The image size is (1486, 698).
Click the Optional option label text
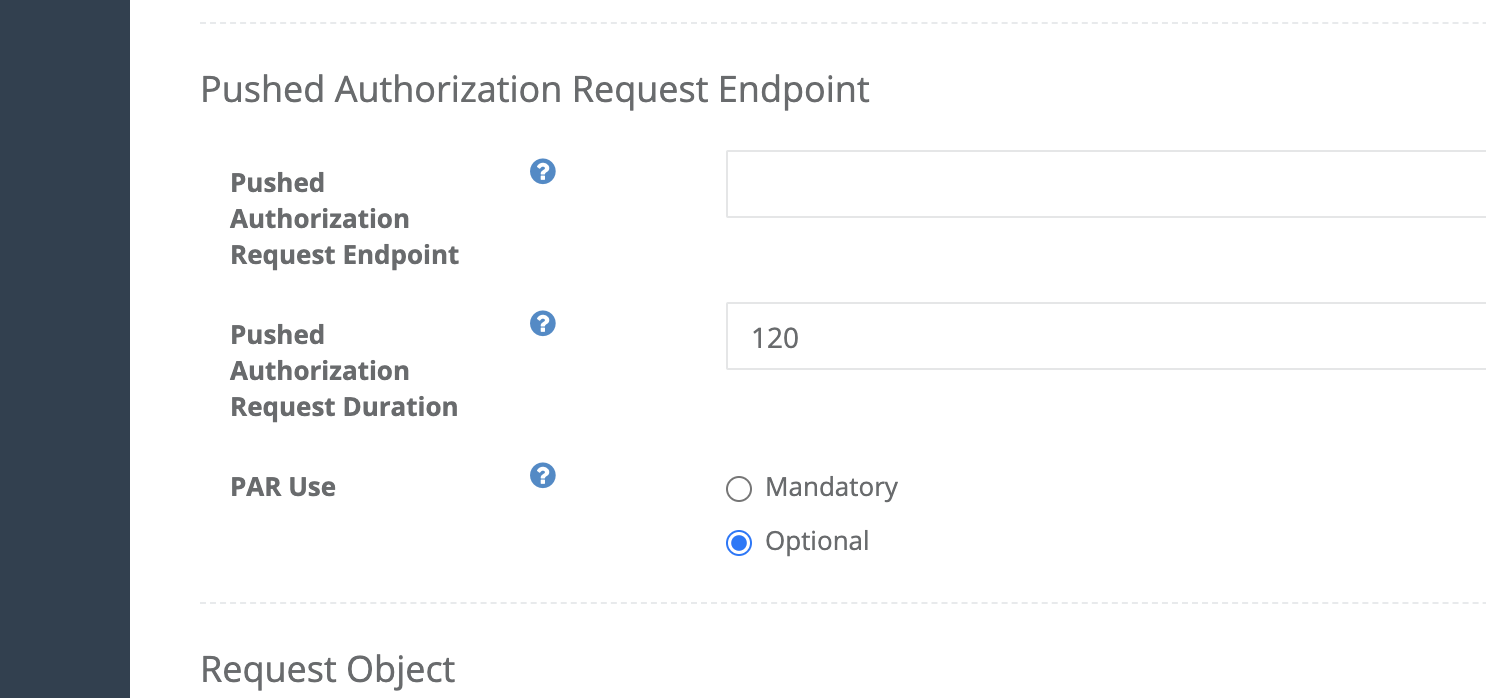tap(817, 541)
